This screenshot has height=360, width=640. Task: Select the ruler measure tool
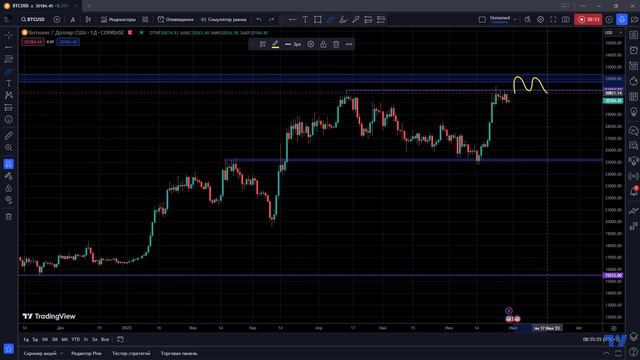pyautogui.click(x=9, y=136)
